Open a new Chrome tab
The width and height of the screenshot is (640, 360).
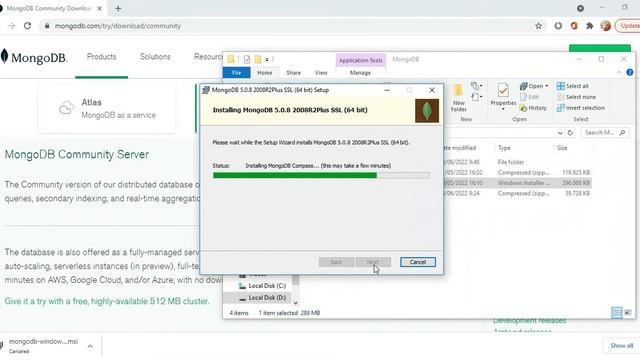coord(118,9)
